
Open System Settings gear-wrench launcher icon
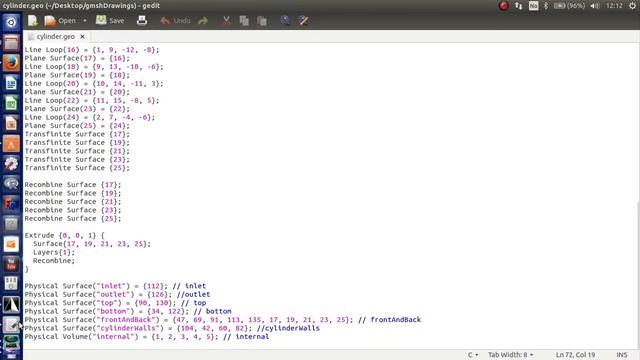(11, 164)
